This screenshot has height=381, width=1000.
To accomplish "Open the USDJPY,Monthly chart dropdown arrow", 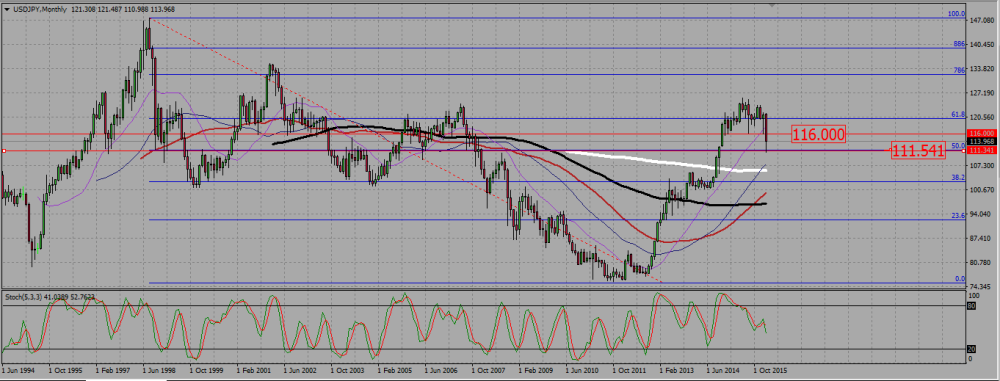I will [7, 9].
